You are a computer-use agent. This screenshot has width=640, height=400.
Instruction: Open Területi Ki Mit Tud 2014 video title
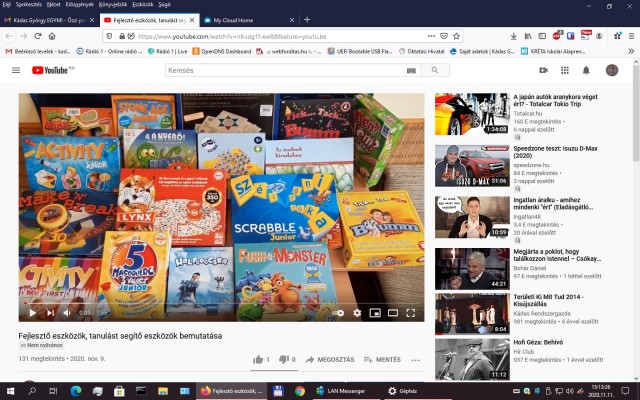[548, 300]
